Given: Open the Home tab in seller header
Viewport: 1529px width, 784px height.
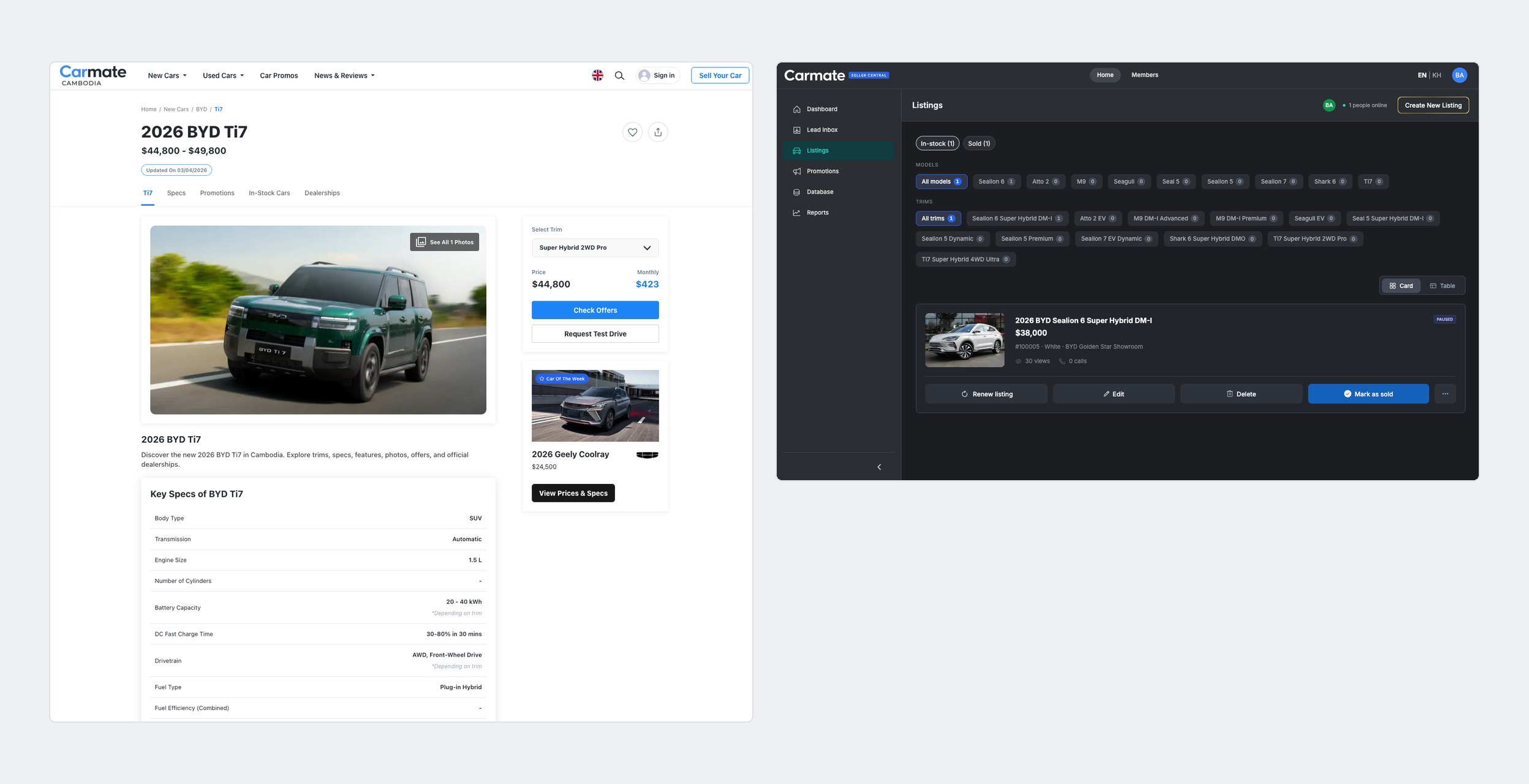Looking at the screenshot, I should 1105,75.
